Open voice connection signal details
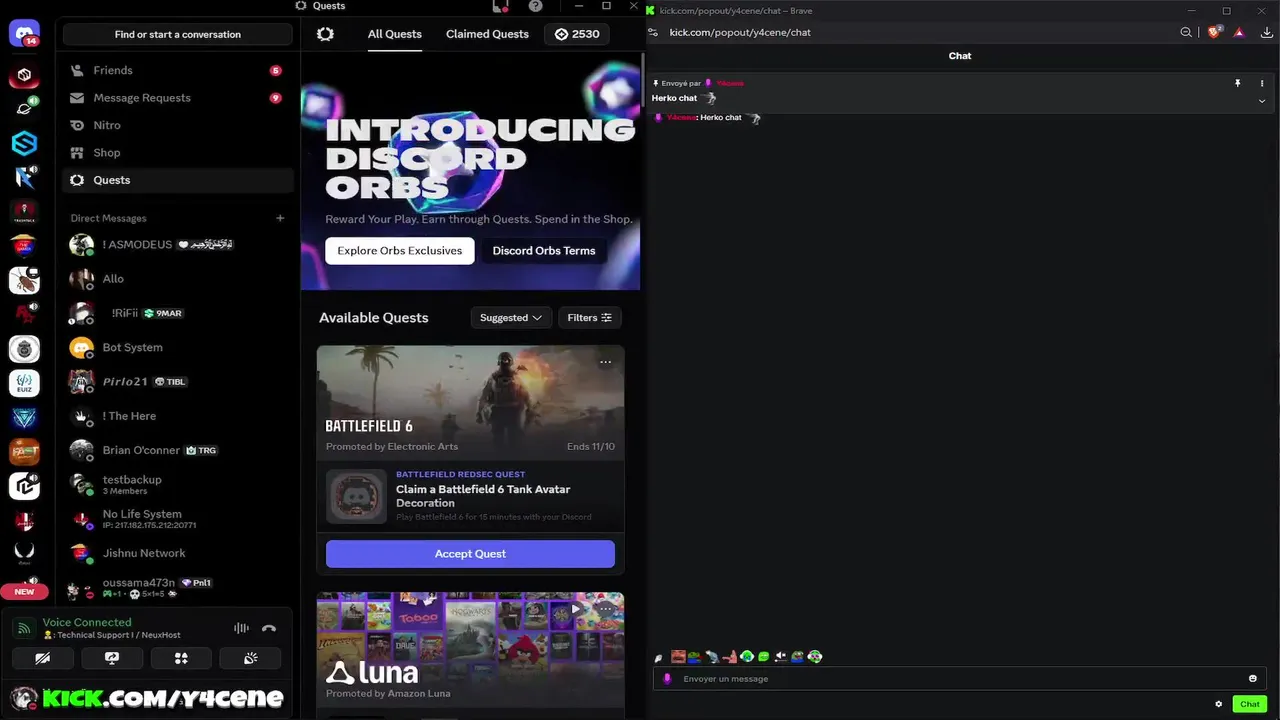 (24, 629)
